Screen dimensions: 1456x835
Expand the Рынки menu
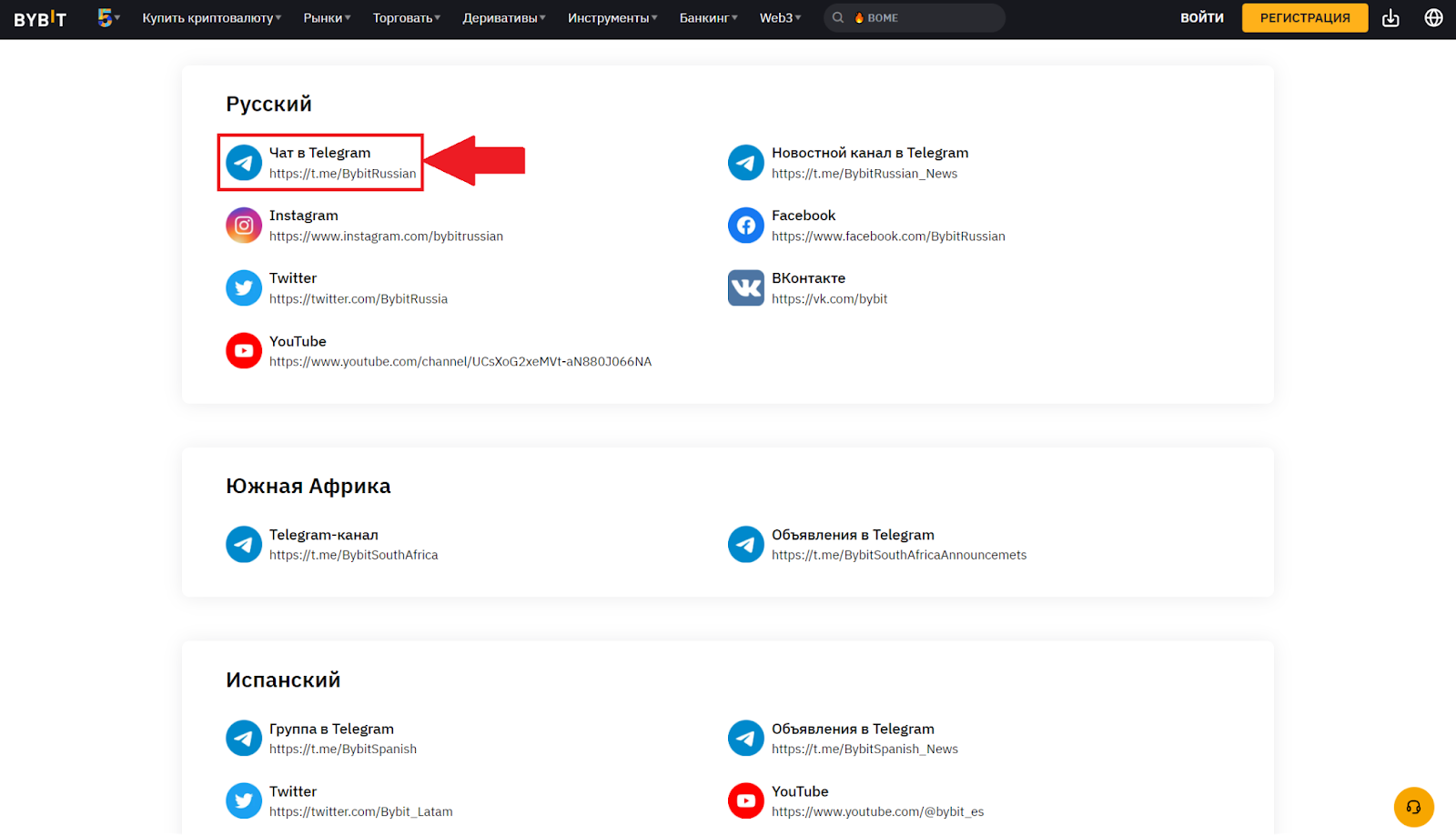coord(328,18)
